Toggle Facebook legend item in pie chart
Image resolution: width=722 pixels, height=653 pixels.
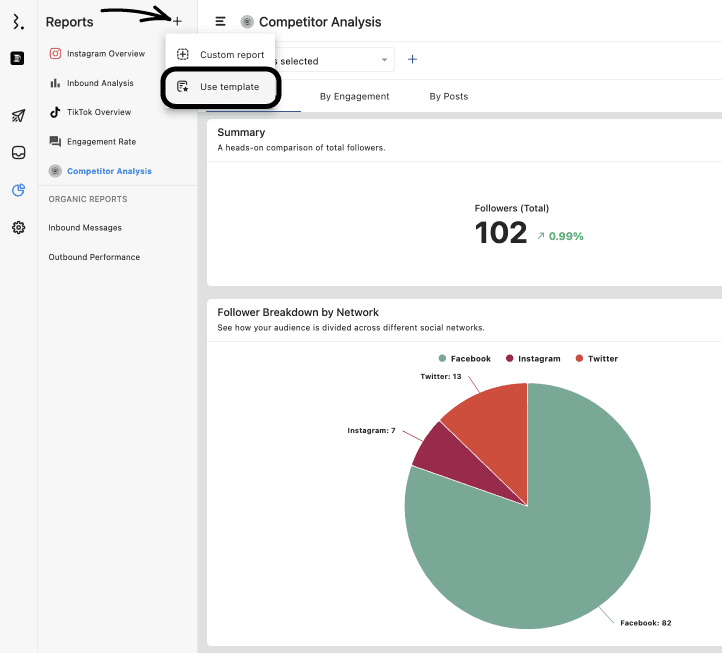tap(464, 358)
